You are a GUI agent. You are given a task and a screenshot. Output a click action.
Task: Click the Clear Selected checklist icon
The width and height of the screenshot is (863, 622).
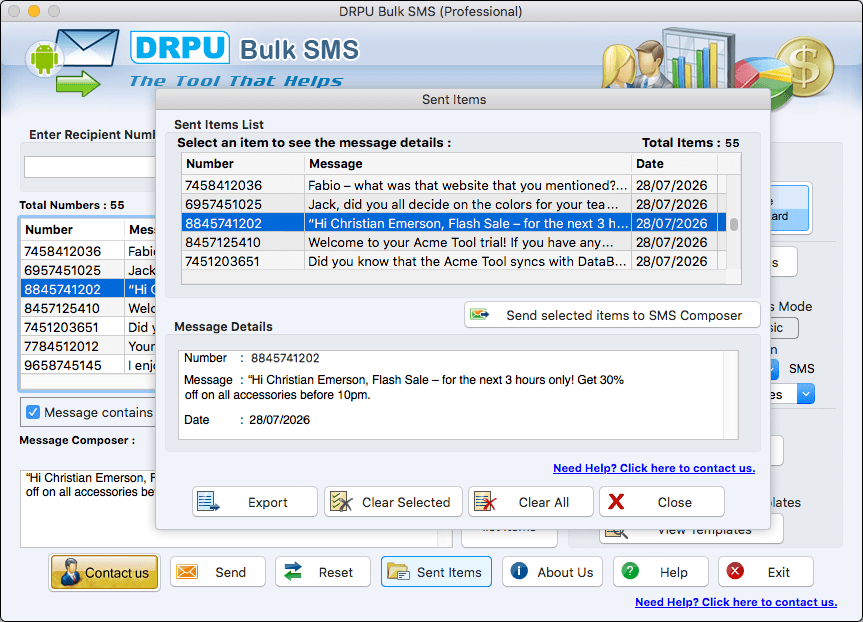pyautogui.click(x=341, y=501)
